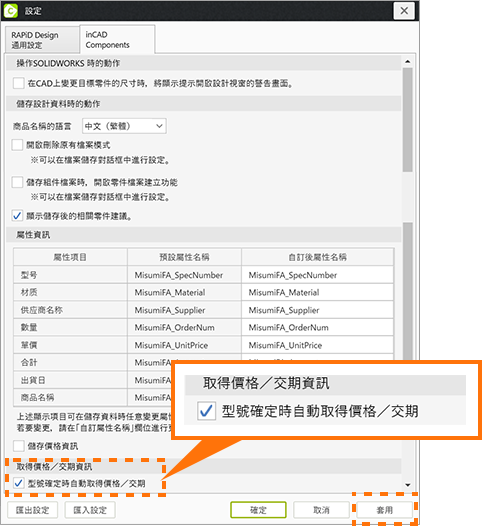This screenshot has width=482, height=526.
Task: Click the green app logo in title bar
Action: point(10,11)
